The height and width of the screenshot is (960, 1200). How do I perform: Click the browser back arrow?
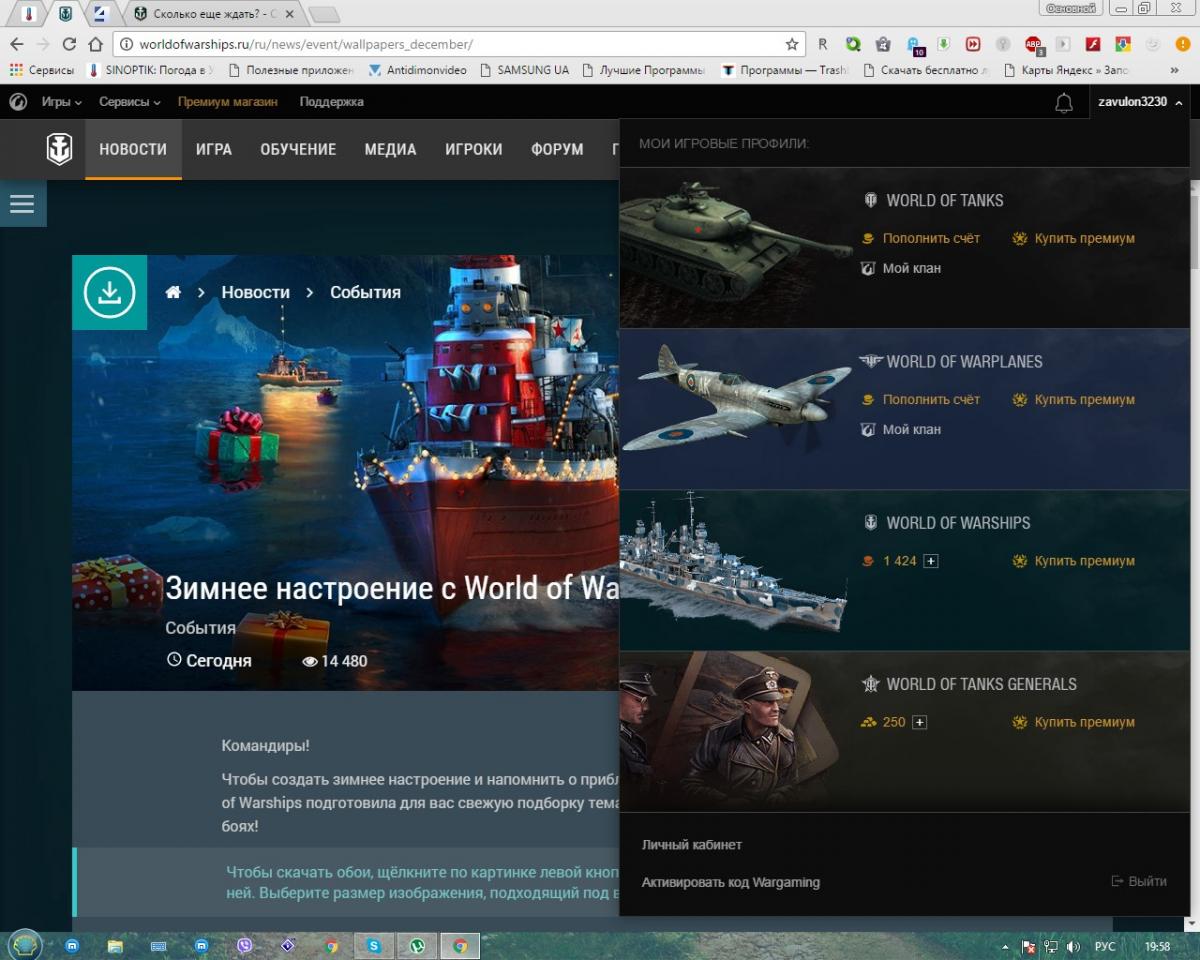pos(16,44)
